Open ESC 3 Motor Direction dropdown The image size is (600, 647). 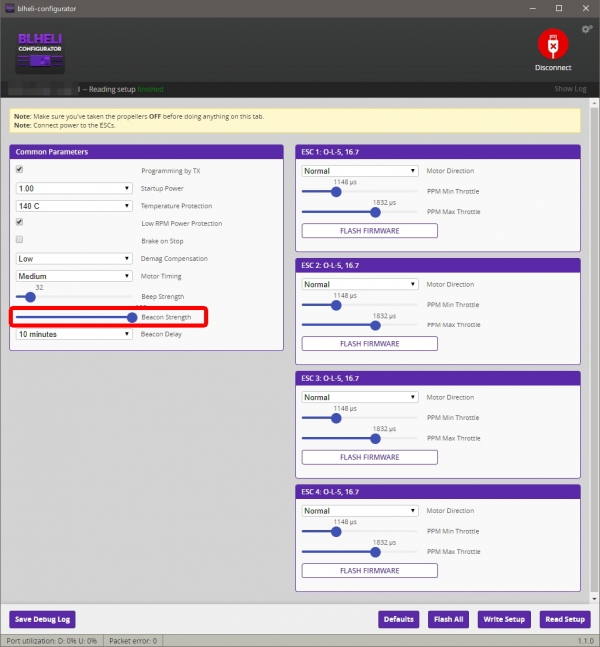[360, 397]
